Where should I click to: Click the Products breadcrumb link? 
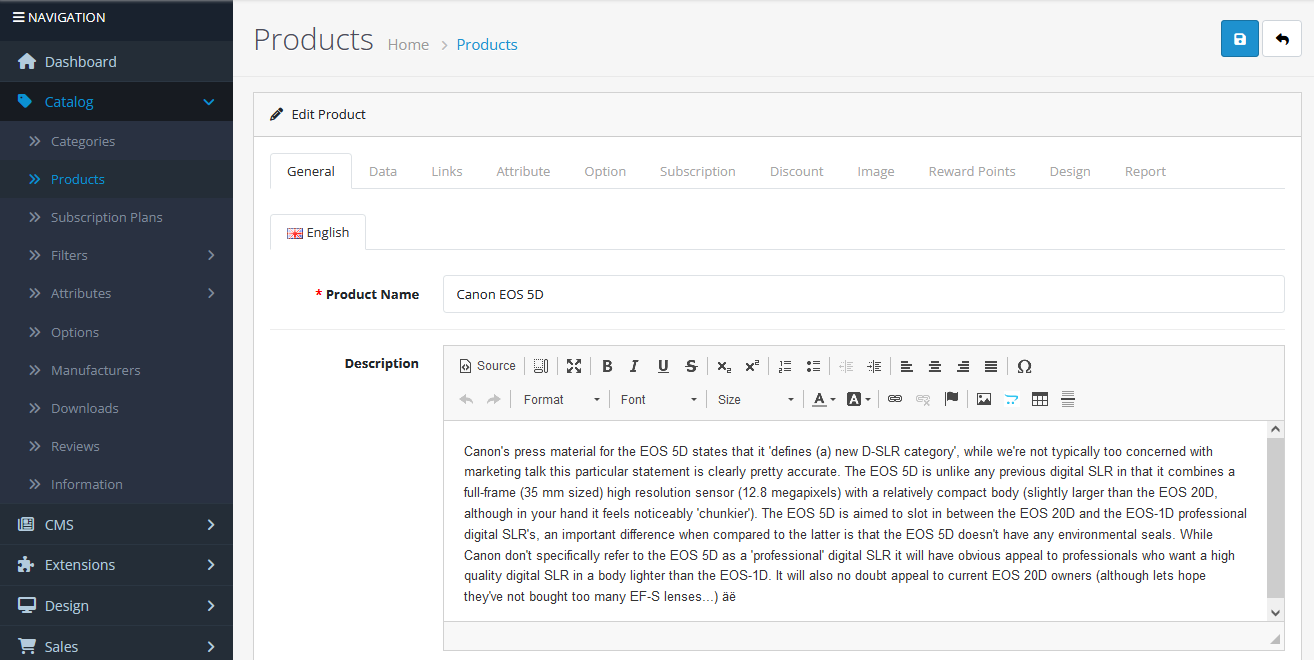(487, 44)
